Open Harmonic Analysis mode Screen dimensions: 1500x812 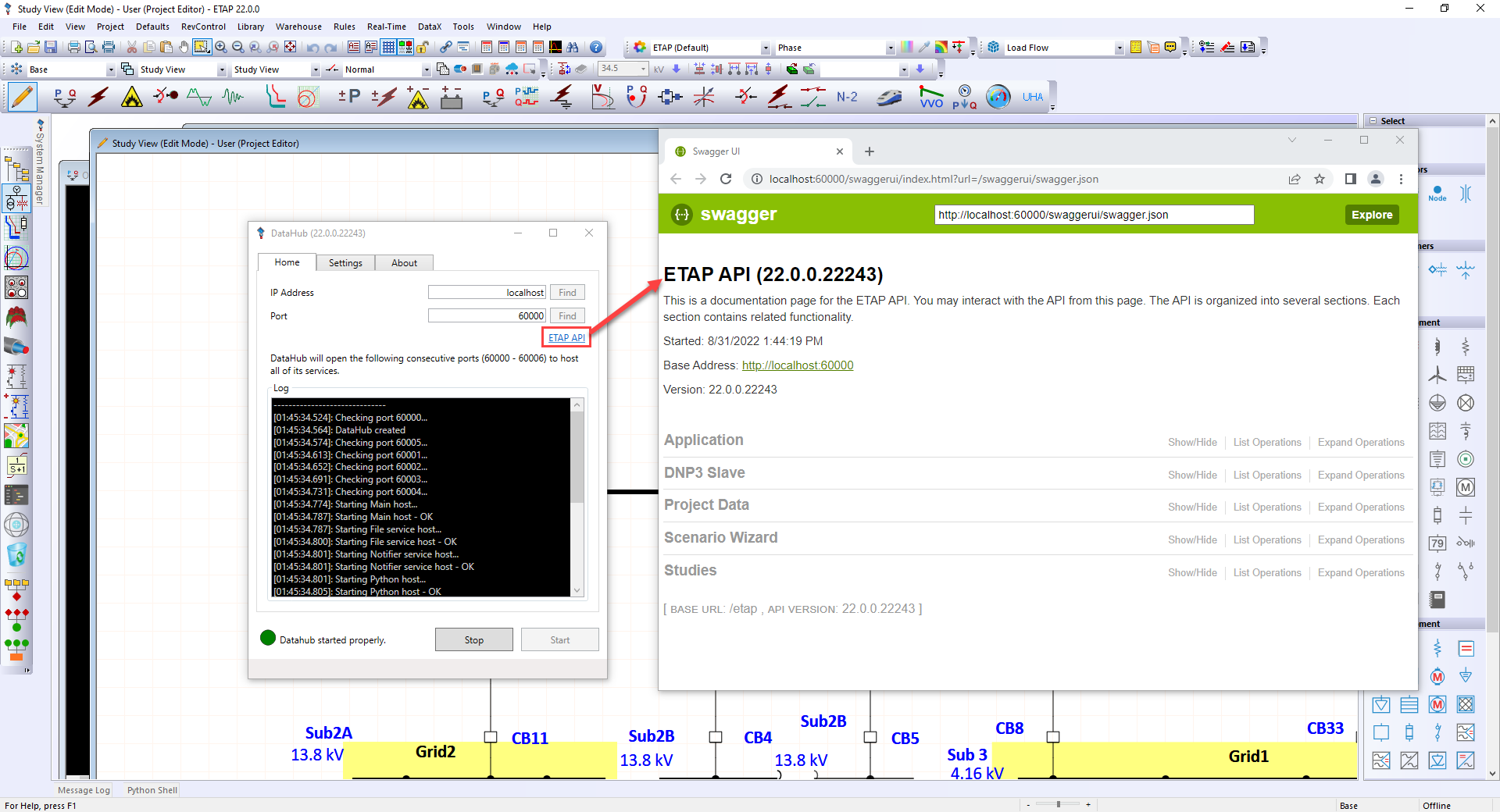199,97
